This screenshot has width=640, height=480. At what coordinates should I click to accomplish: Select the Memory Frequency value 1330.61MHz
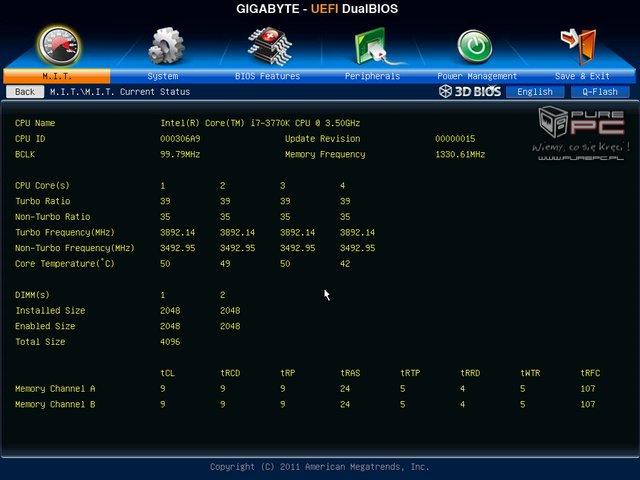tap(460, 155)
